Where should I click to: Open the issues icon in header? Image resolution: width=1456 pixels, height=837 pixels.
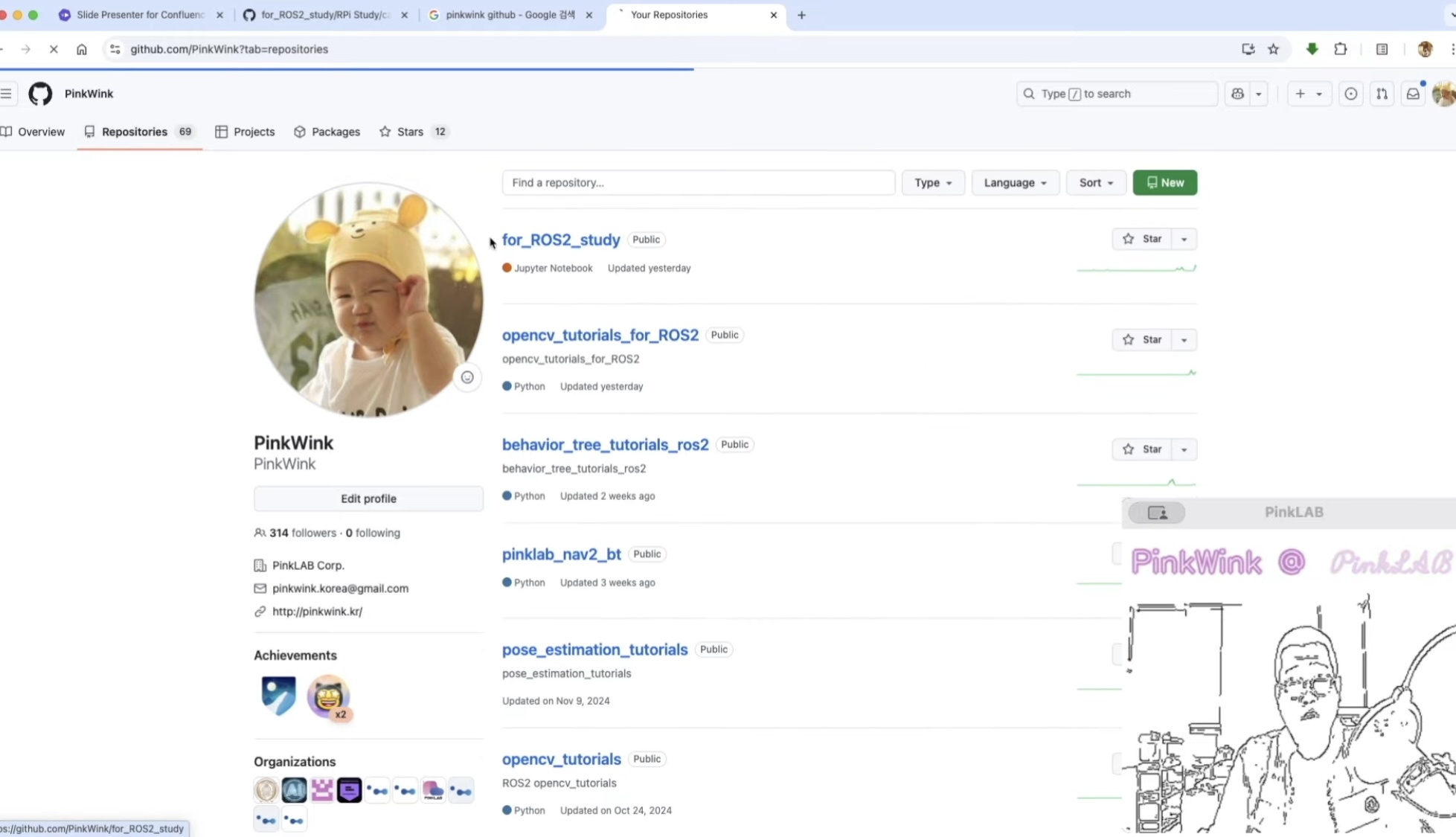(1350, 94)
